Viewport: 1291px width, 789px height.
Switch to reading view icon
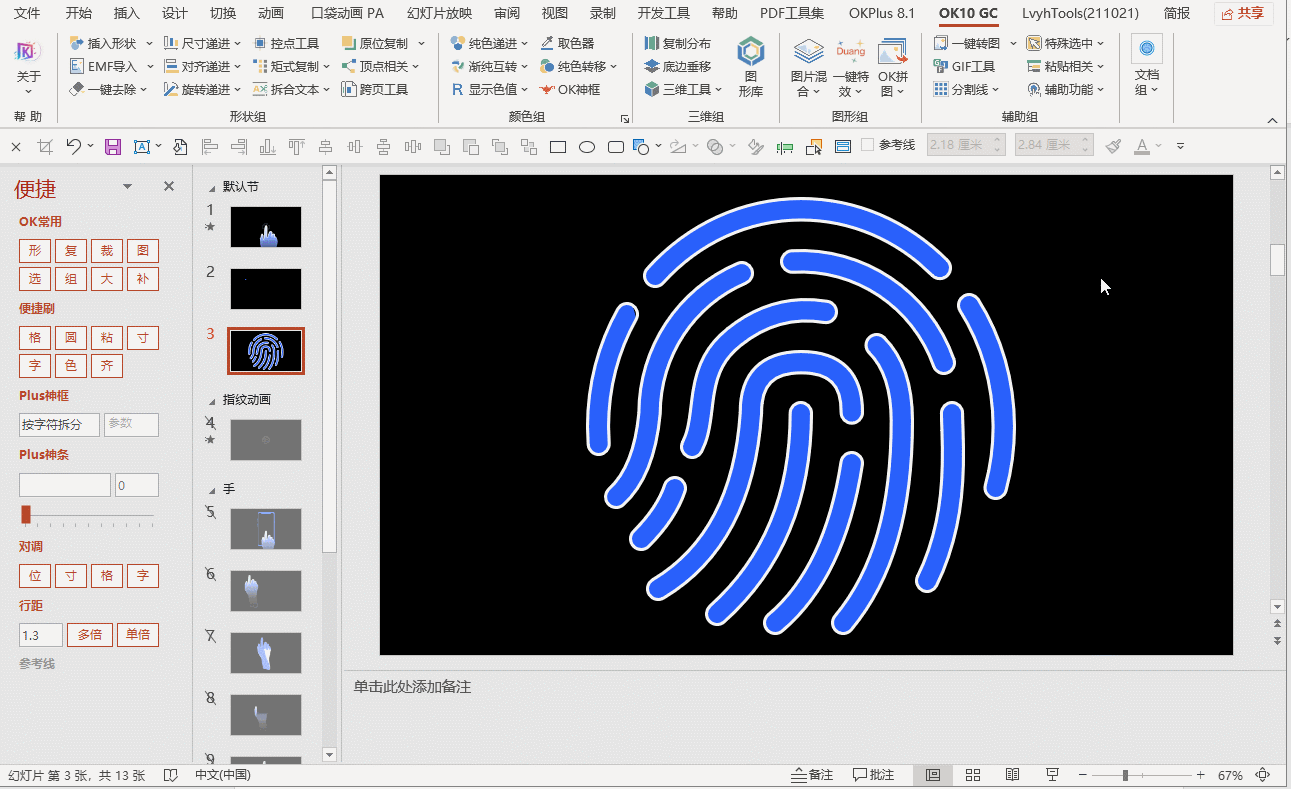pyautogui.click(x=1012, y=775)
